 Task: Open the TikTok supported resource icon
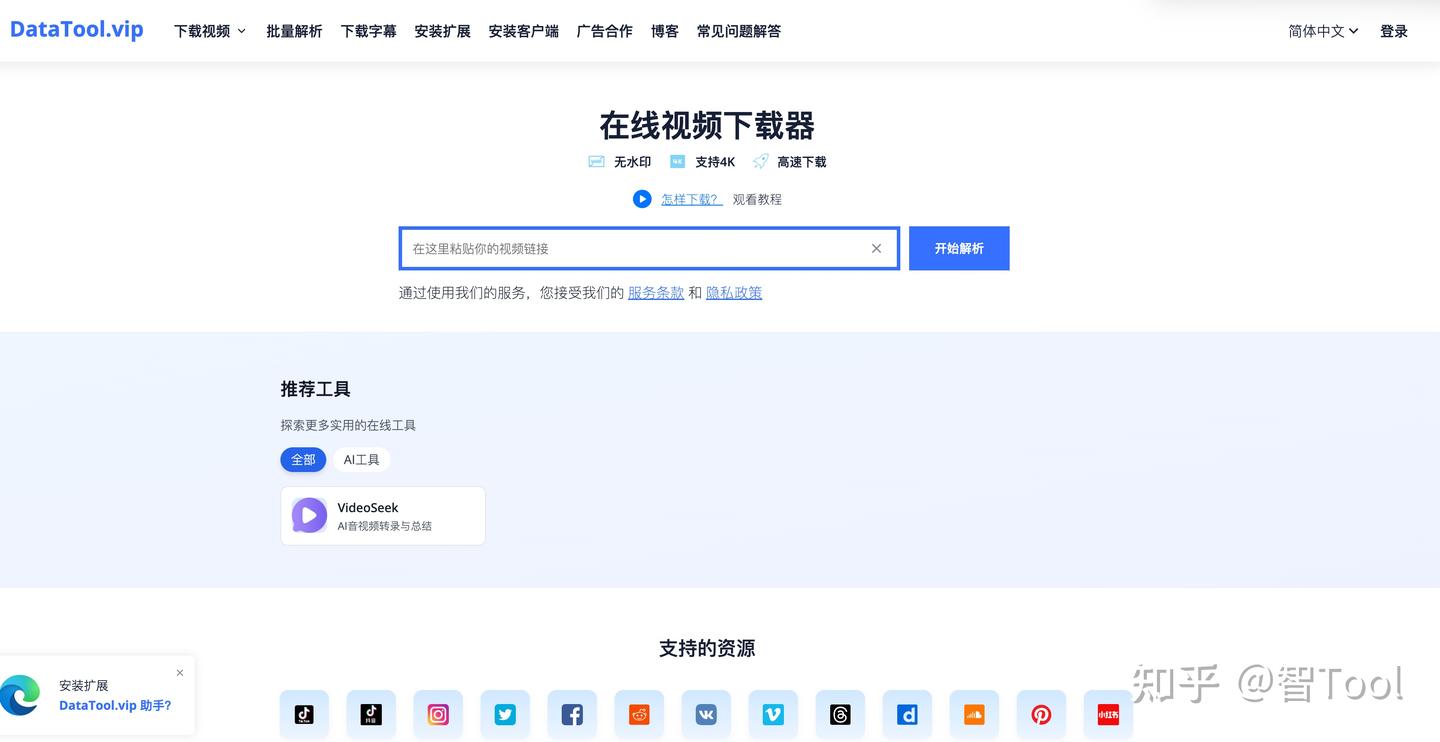(x=304, y=714)
